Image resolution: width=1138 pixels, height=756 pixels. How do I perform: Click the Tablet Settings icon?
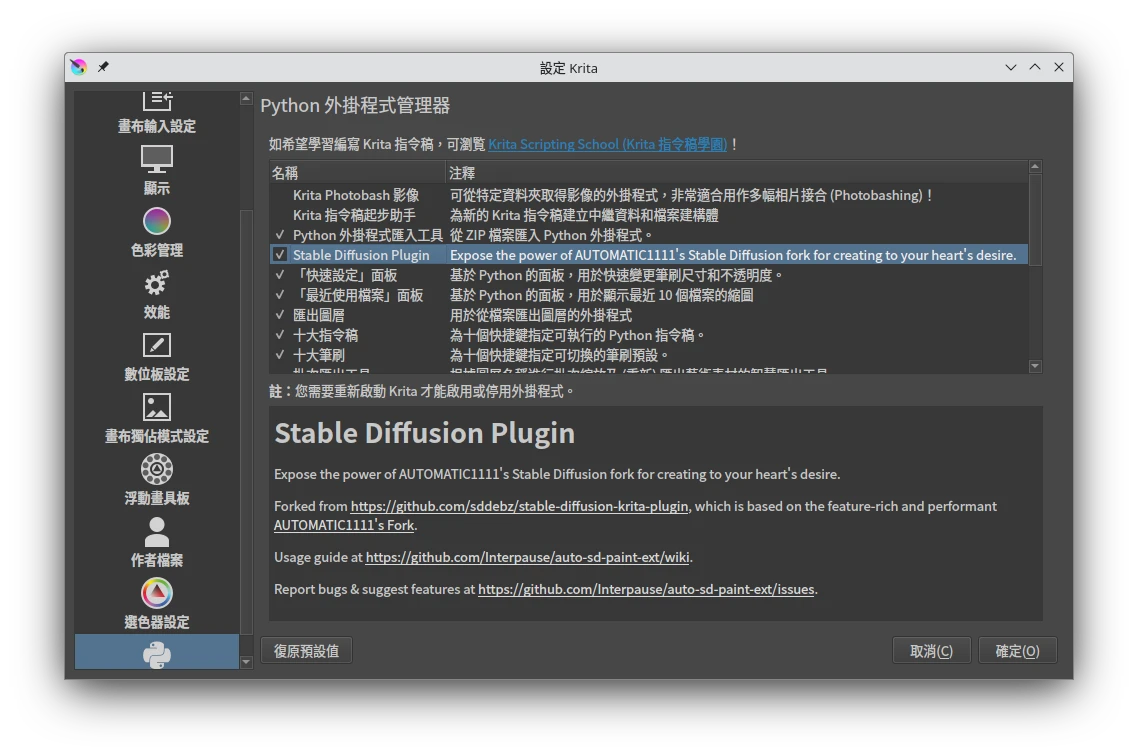click(x=157, y=346)
